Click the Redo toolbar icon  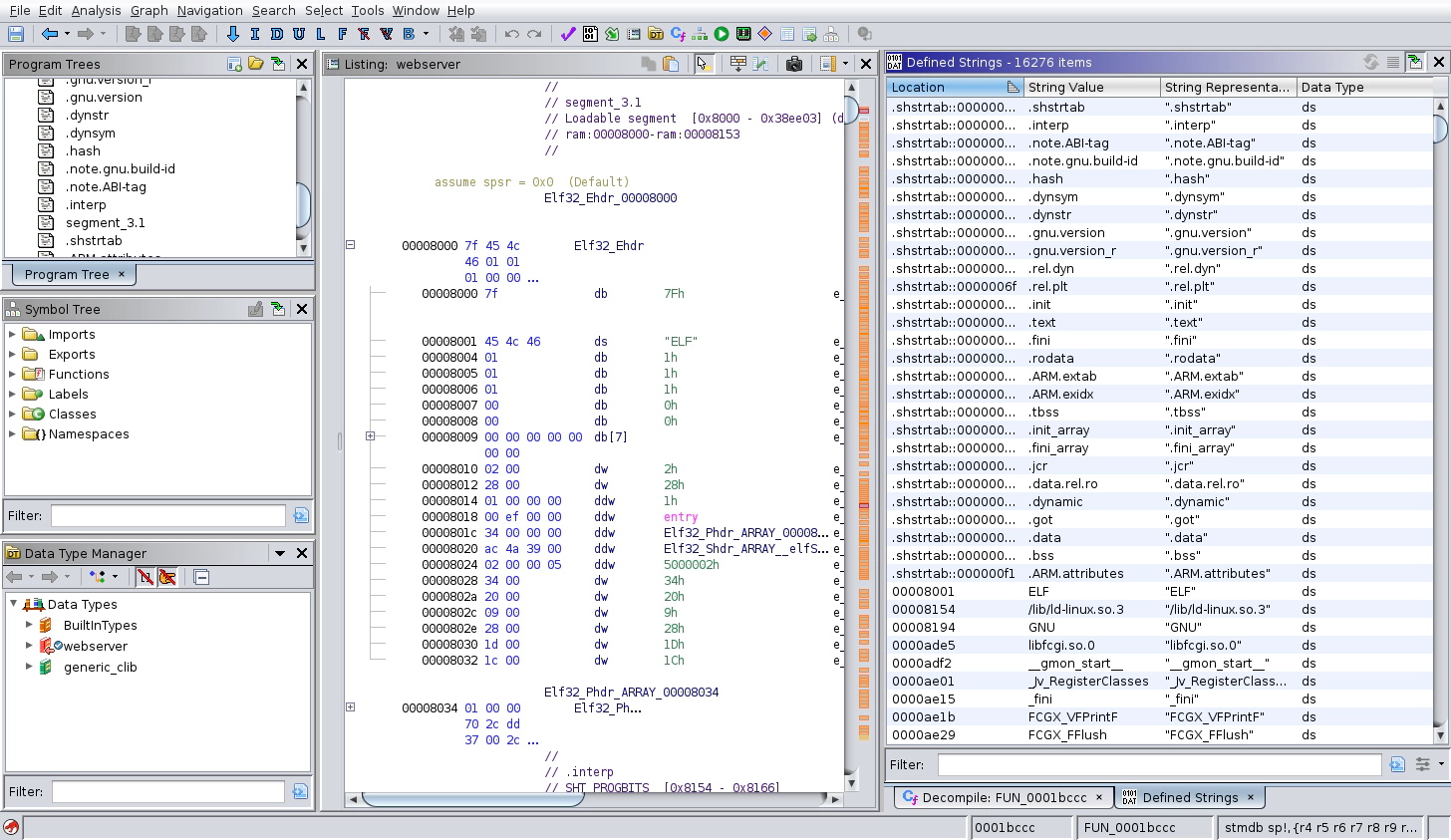pos(534,34)
